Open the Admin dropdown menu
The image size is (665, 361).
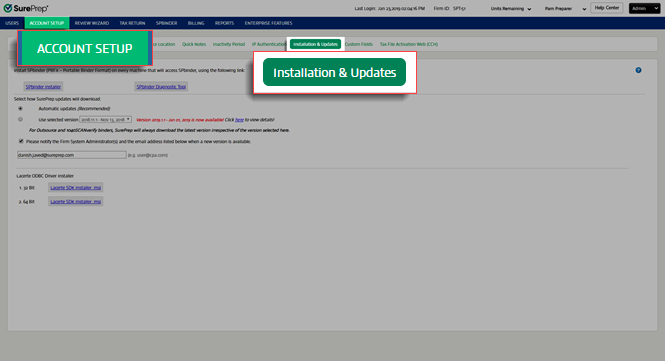[x=644, y=8]
